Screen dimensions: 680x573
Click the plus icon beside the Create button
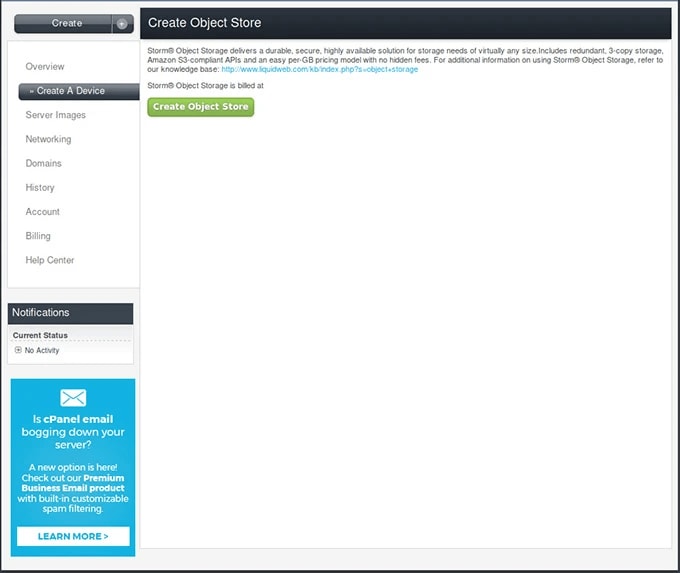click(122, 24)
